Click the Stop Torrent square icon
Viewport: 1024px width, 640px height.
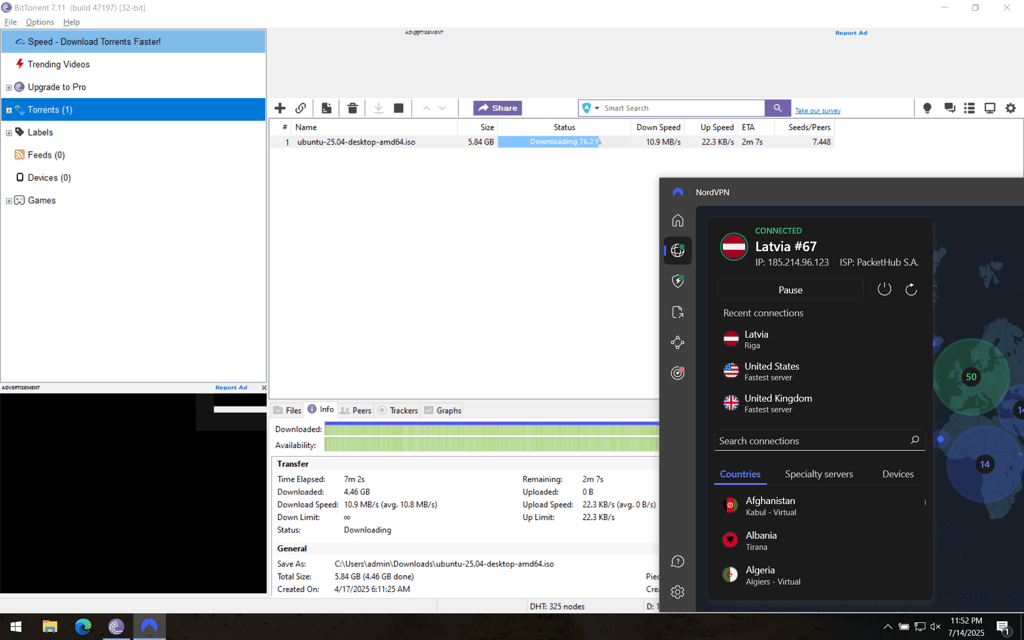coord(398,108)
